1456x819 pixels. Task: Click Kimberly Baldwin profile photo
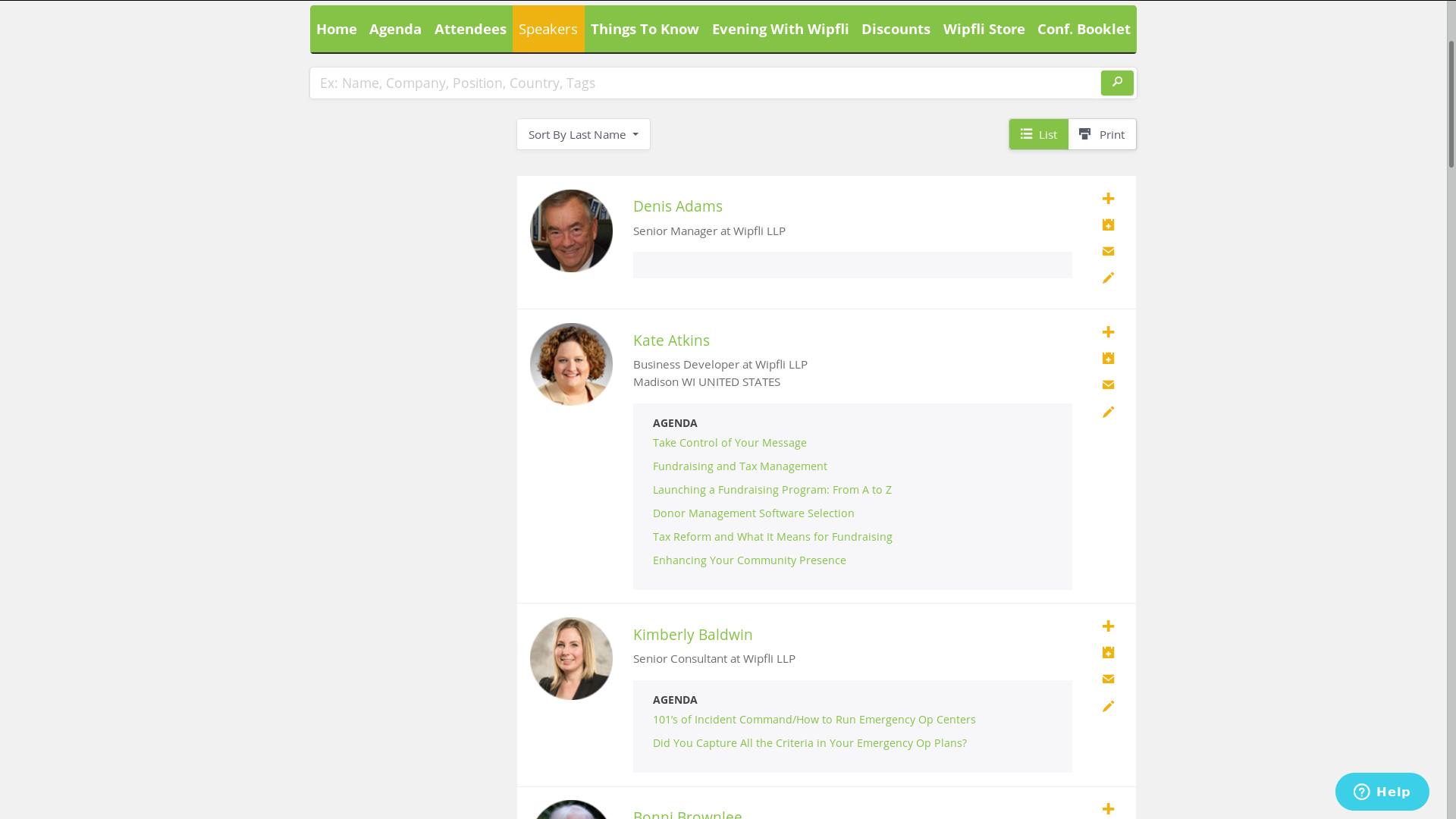pos(571,658)
